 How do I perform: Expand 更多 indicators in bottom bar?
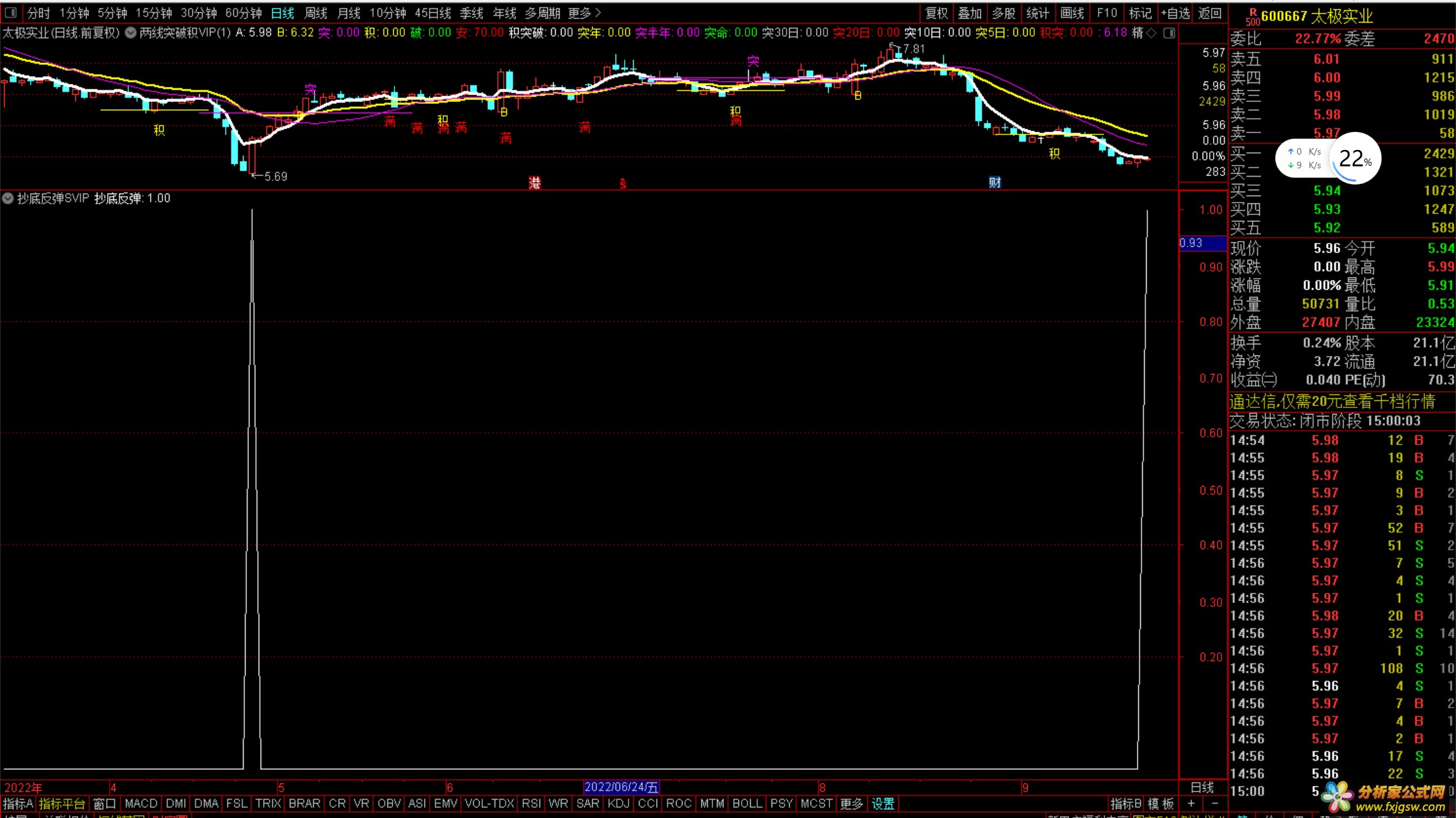[851, 804]
